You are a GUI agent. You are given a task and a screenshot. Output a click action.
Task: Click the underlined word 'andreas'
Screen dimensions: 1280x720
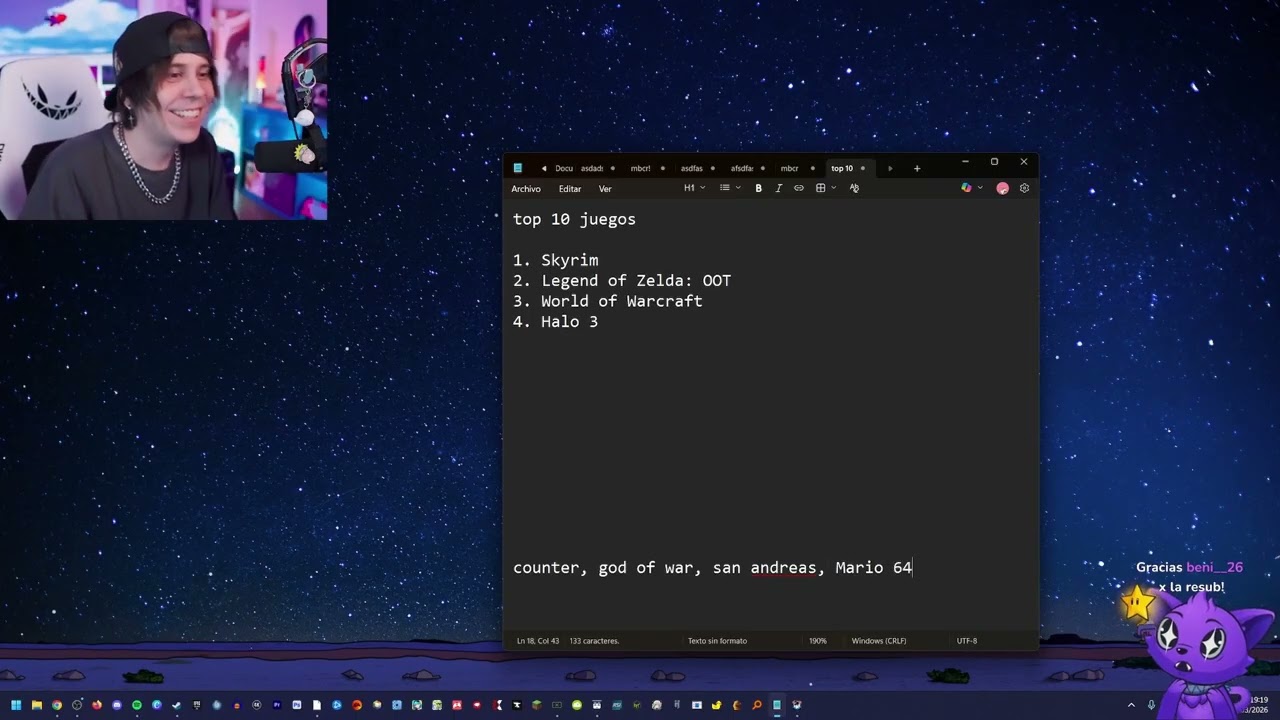coord(783,568)
